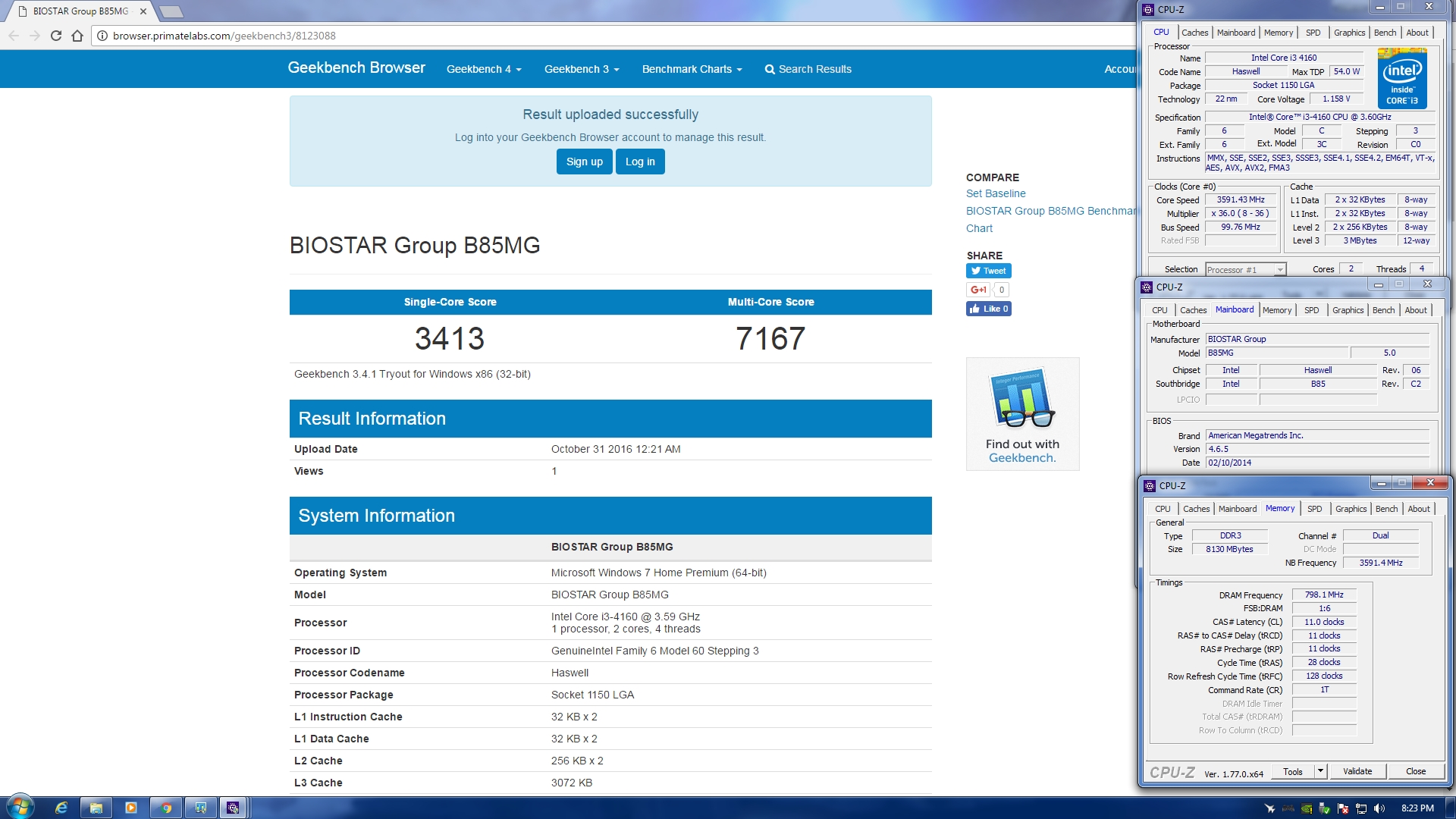Image resolution: width=1456 pixels, height=819 pixels.
Task: Open Action Center flag tray icon
Action: pos(1343,808)
